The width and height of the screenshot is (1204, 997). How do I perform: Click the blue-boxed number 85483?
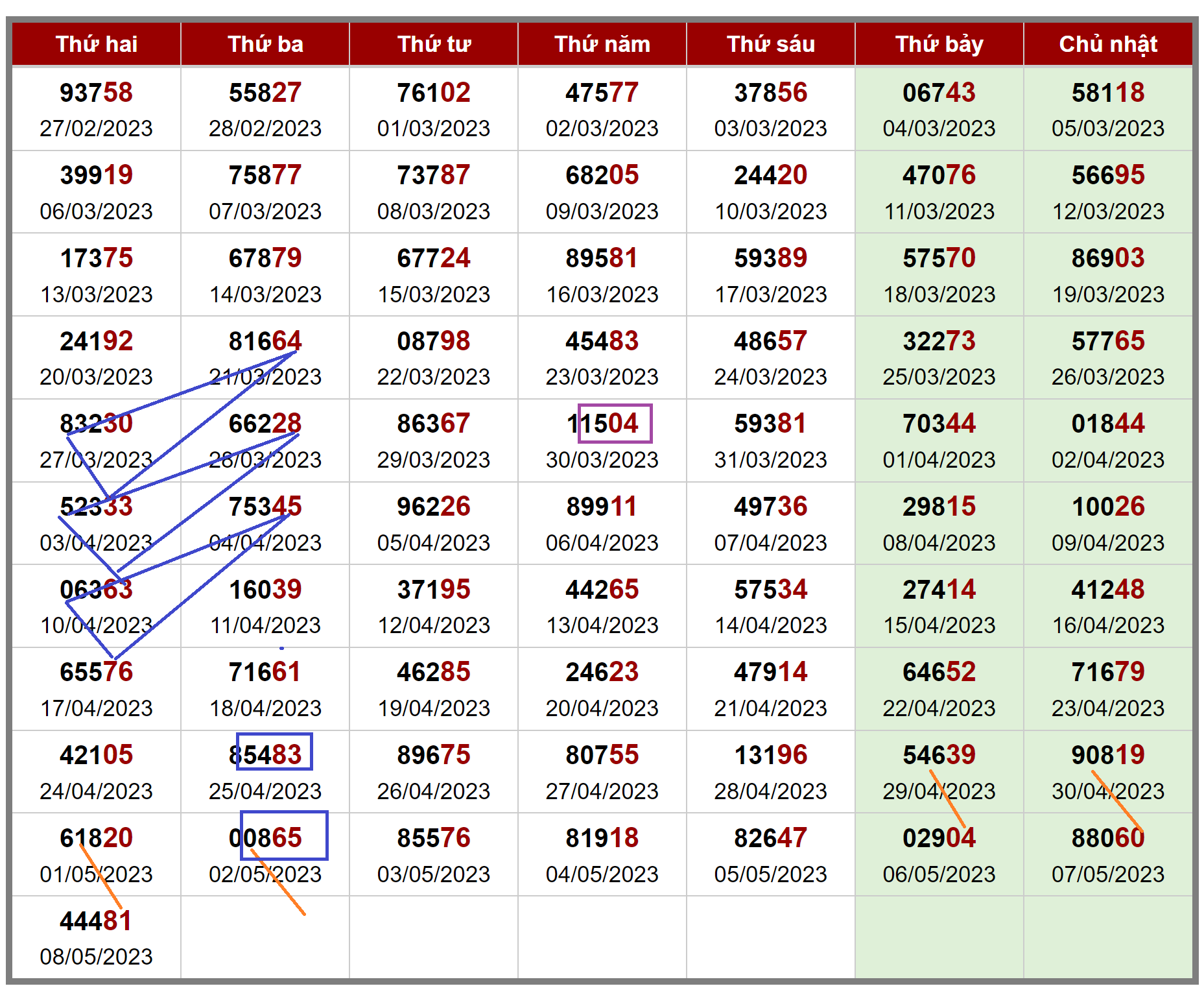tap(265, 754)
